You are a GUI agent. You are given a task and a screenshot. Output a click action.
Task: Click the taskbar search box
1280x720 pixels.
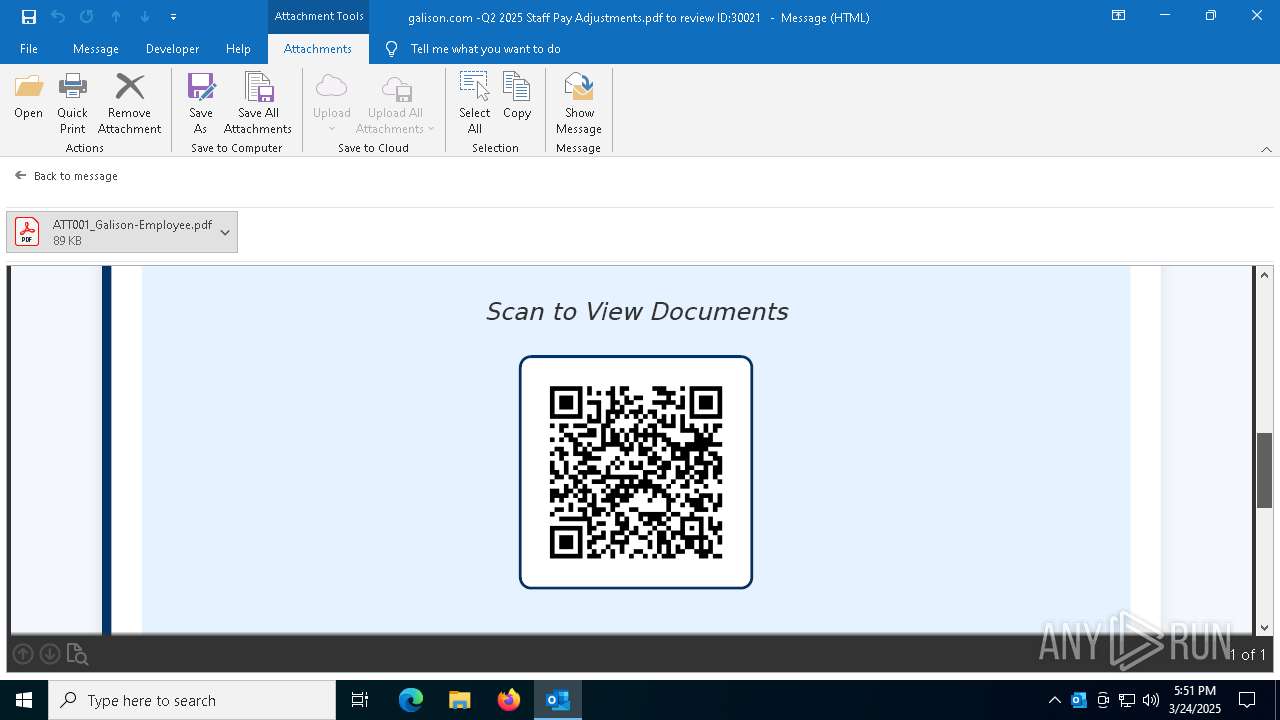tap(192, 700)
